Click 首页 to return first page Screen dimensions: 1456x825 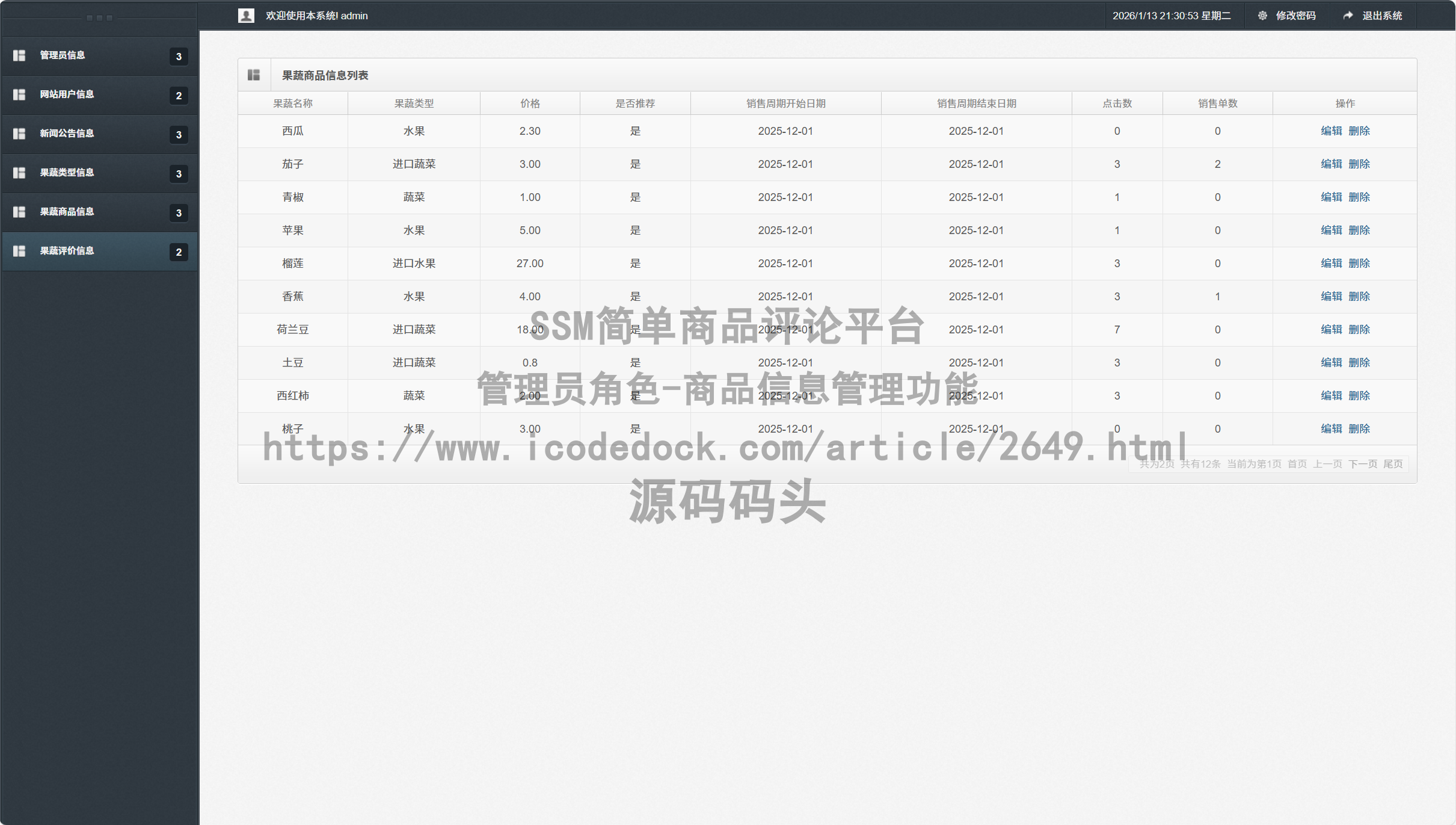pyautogui.click(x=1296, y=464)
